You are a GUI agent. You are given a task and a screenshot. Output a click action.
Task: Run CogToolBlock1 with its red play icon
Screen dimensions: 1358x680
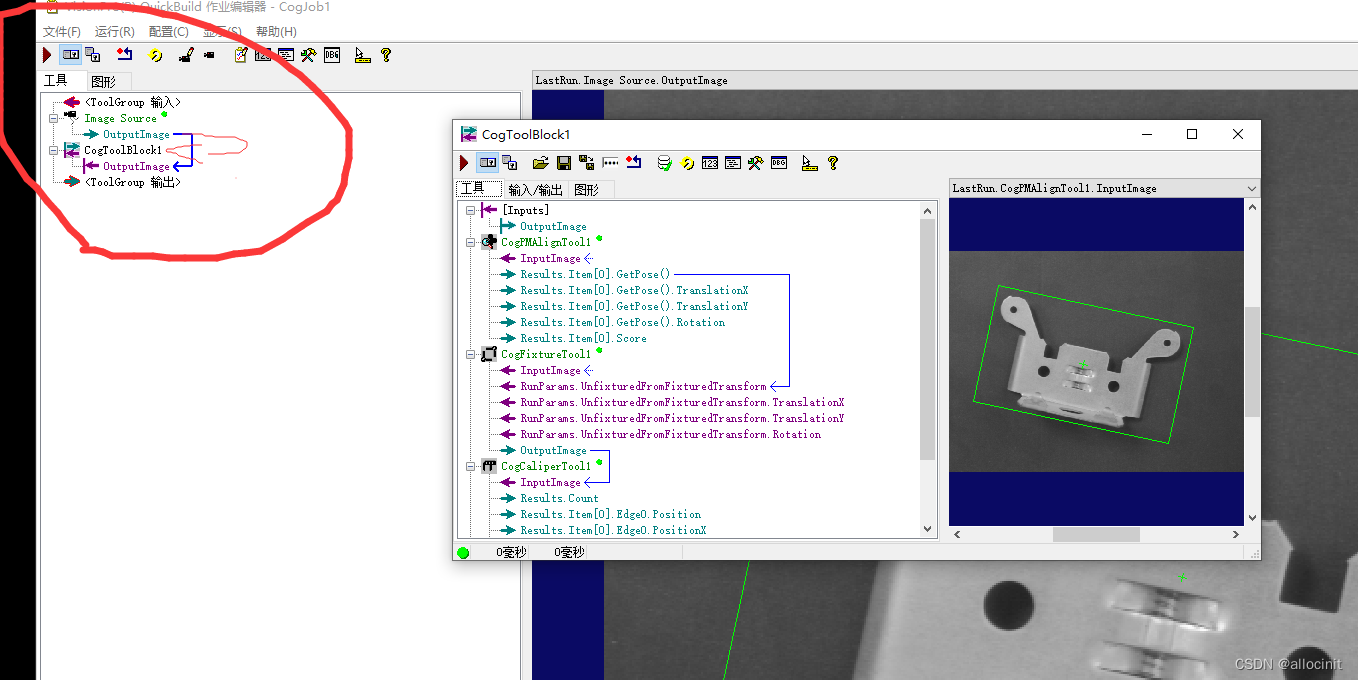pyautogui.click(x=464, y=163)
